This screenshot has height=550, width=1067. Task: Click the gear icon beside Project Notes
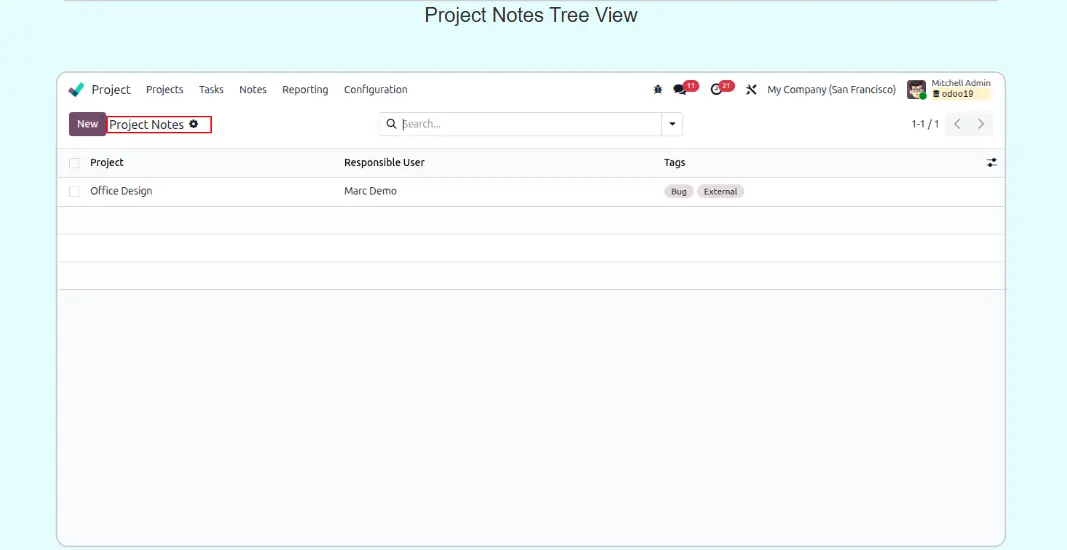point(194,124)
